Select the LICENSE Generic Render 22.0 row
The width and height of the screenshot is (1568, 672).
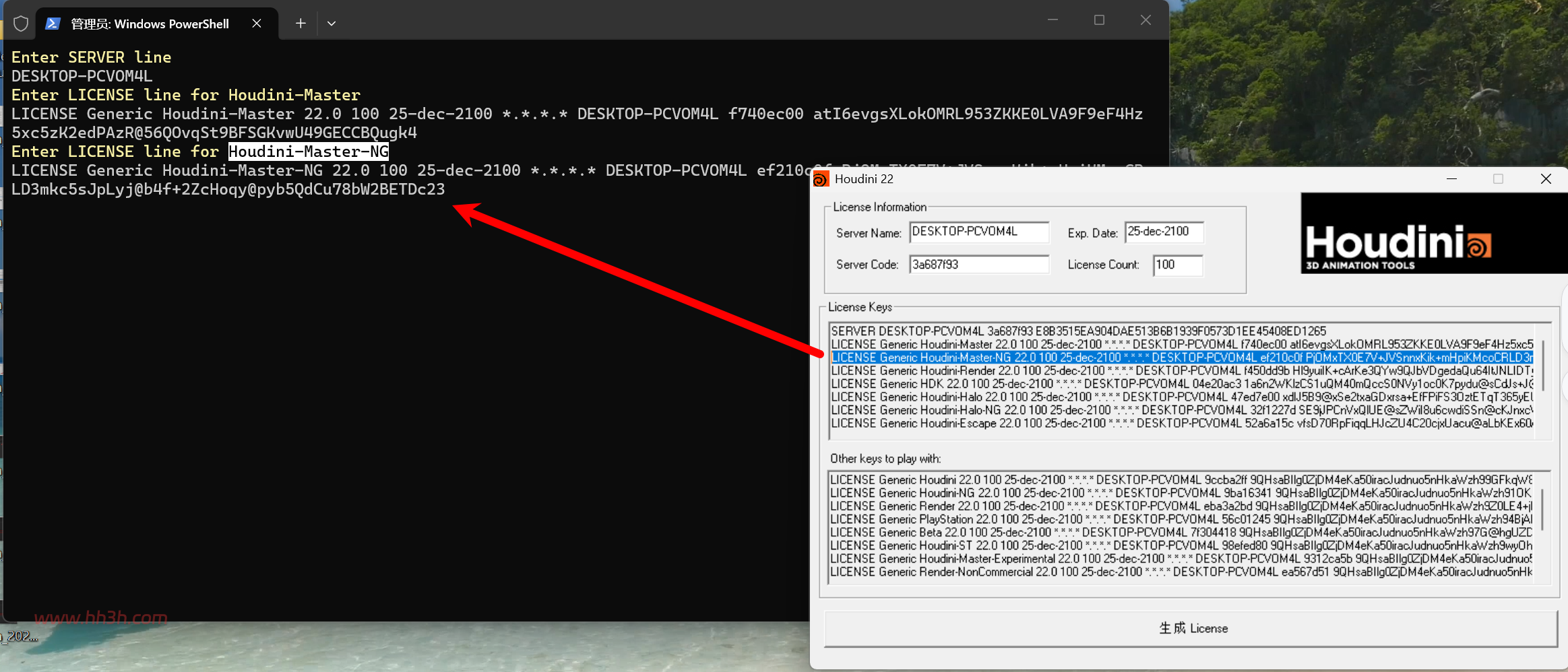[1181, 506]
